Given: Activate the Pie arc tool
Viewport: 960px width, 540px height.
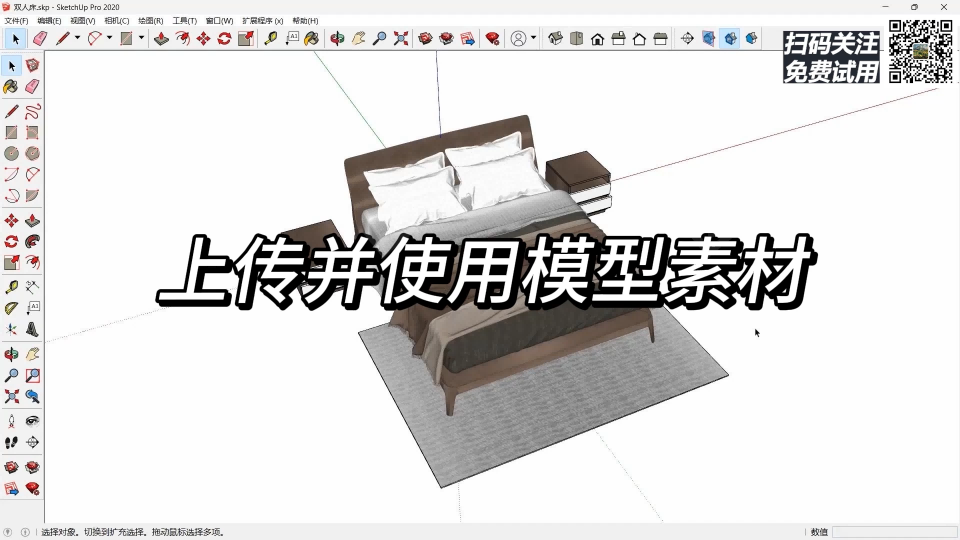Looking at the screenshot, I should coord(32,195).
